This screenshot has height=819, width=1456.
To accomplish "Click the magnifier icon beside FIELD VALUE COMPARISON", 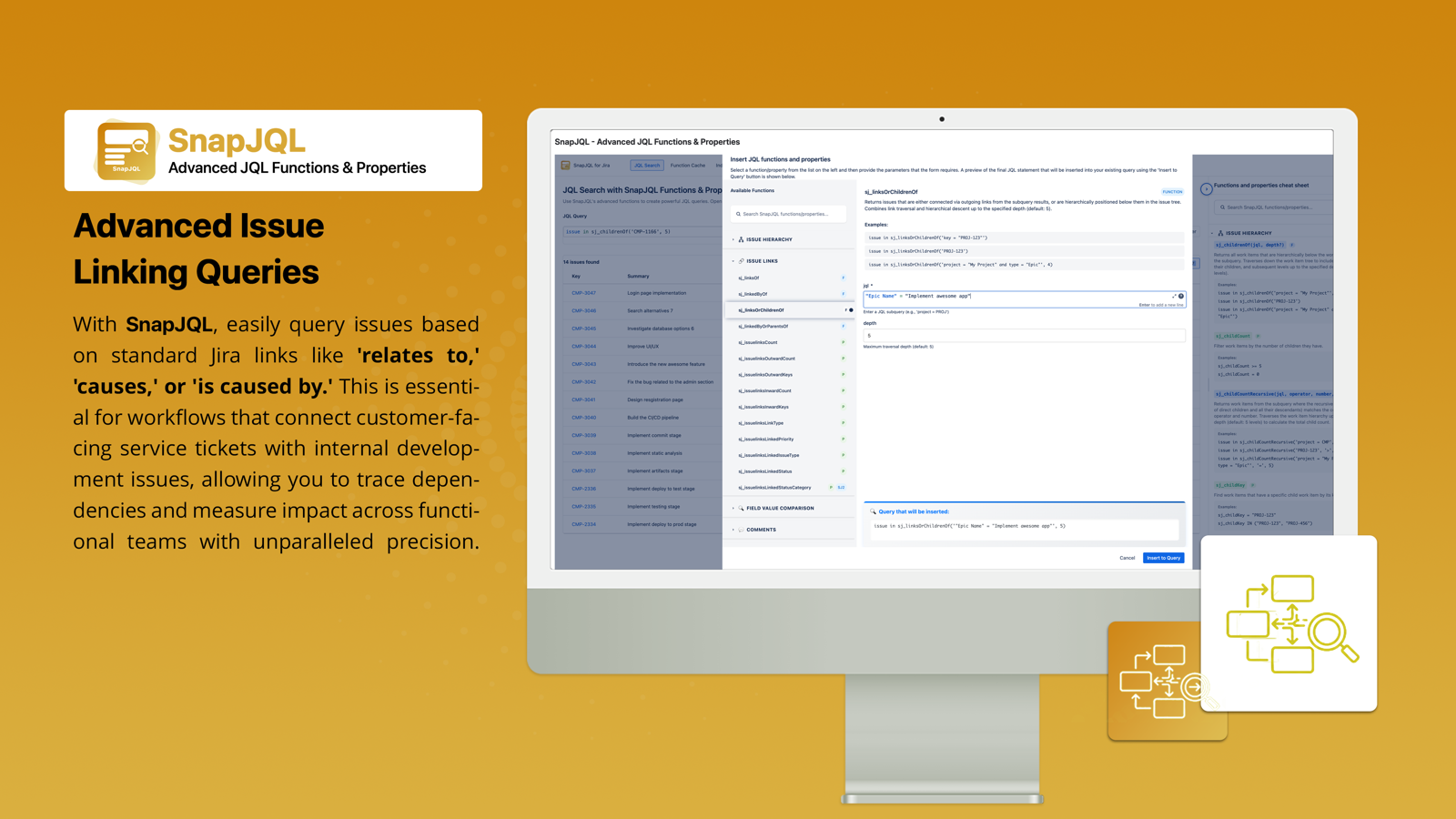I will [741, 508].
